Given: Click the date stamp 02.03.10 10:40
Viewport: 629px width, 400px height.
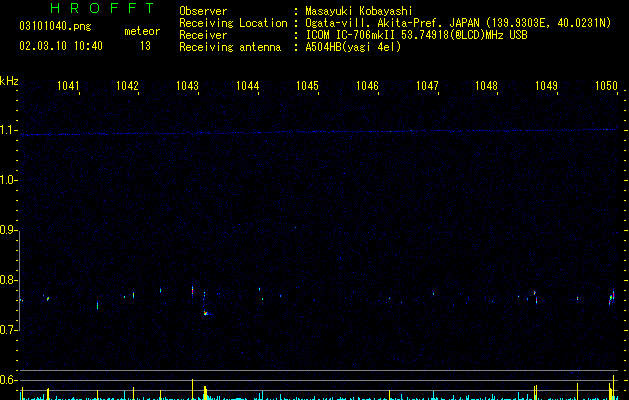Looking at the screenshot, I should [x=61, y=46].
